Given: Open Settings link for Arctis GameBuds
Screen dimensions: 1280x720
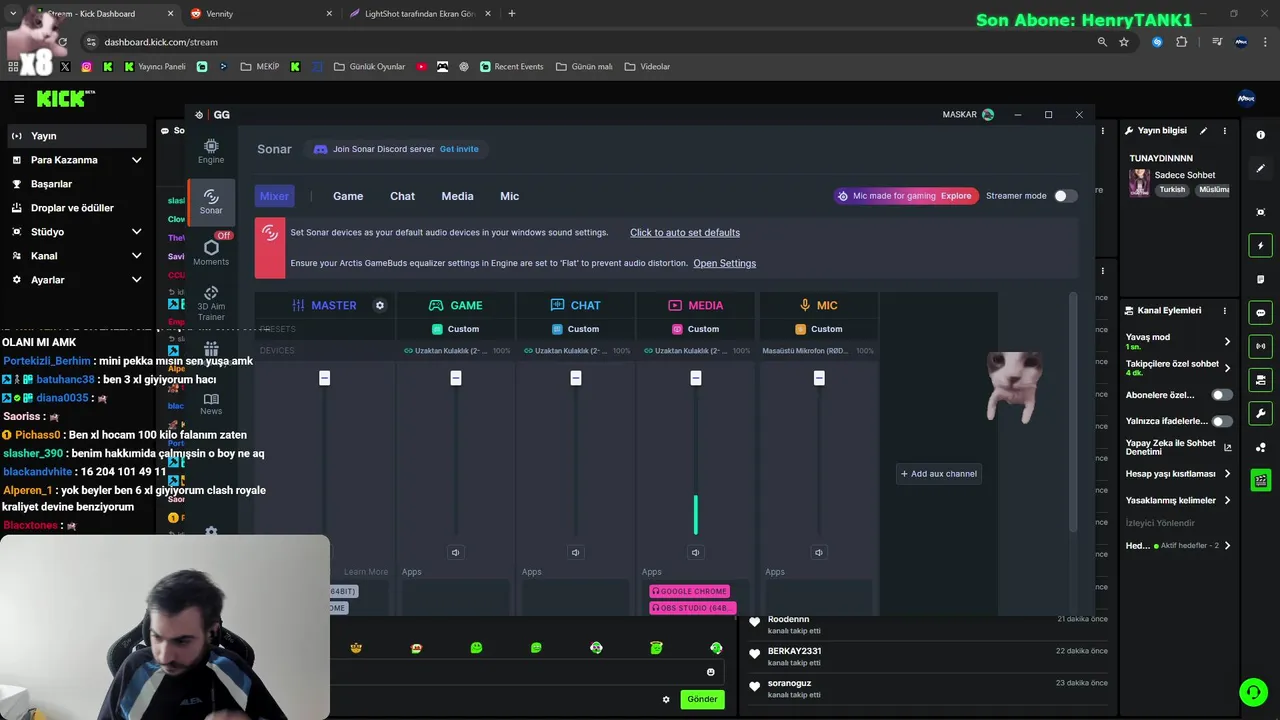Looking at the screenshot, I should 724,263.
